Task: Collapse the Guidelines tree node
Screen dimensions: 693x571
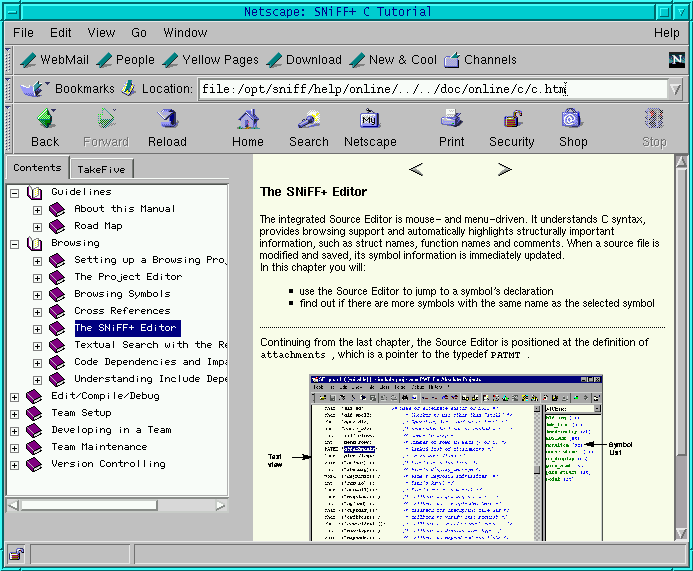Action: point(15,192)
